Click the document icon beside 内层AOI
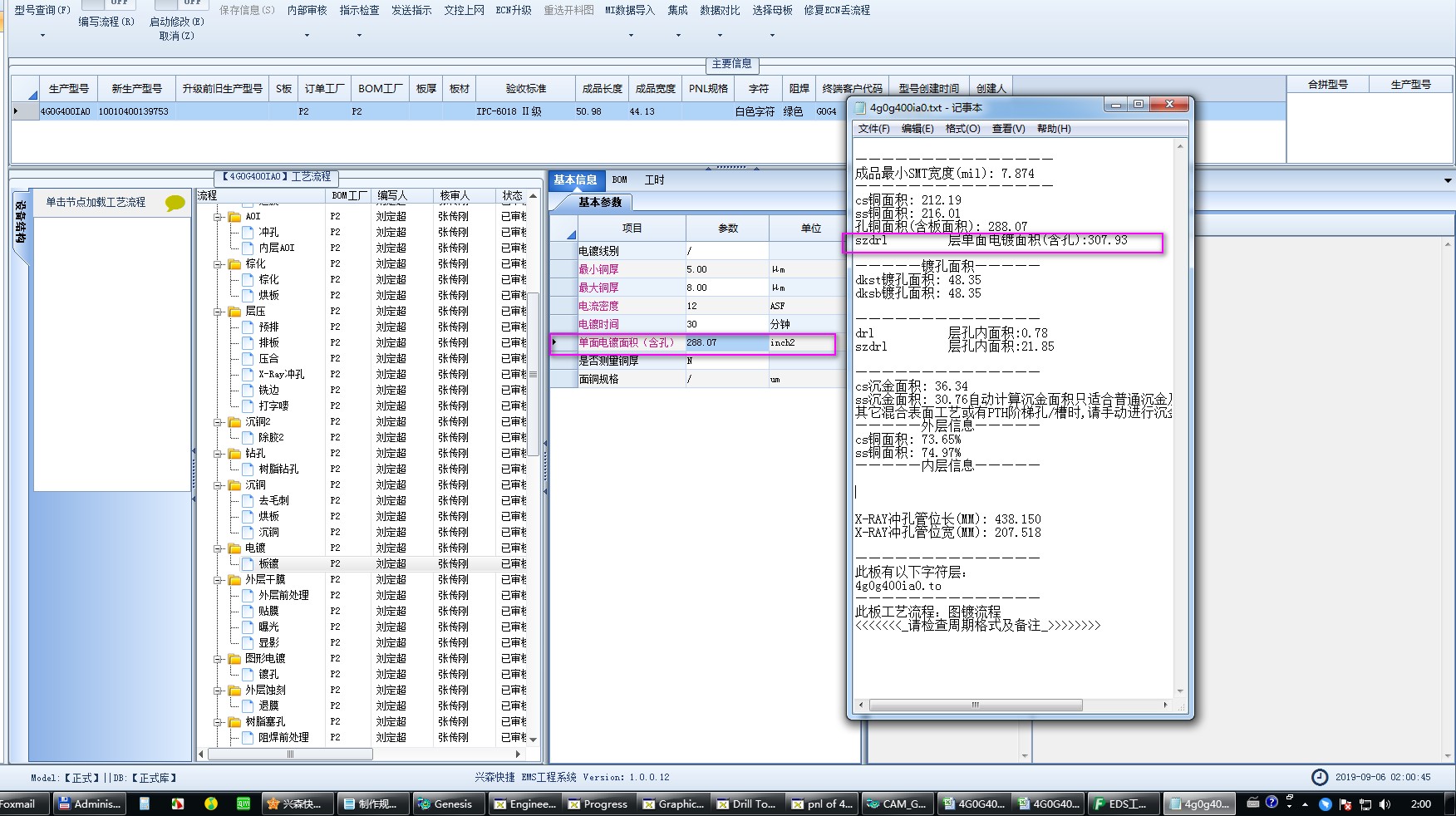This screenshot has width=1456, height=816. coord(248,248)
